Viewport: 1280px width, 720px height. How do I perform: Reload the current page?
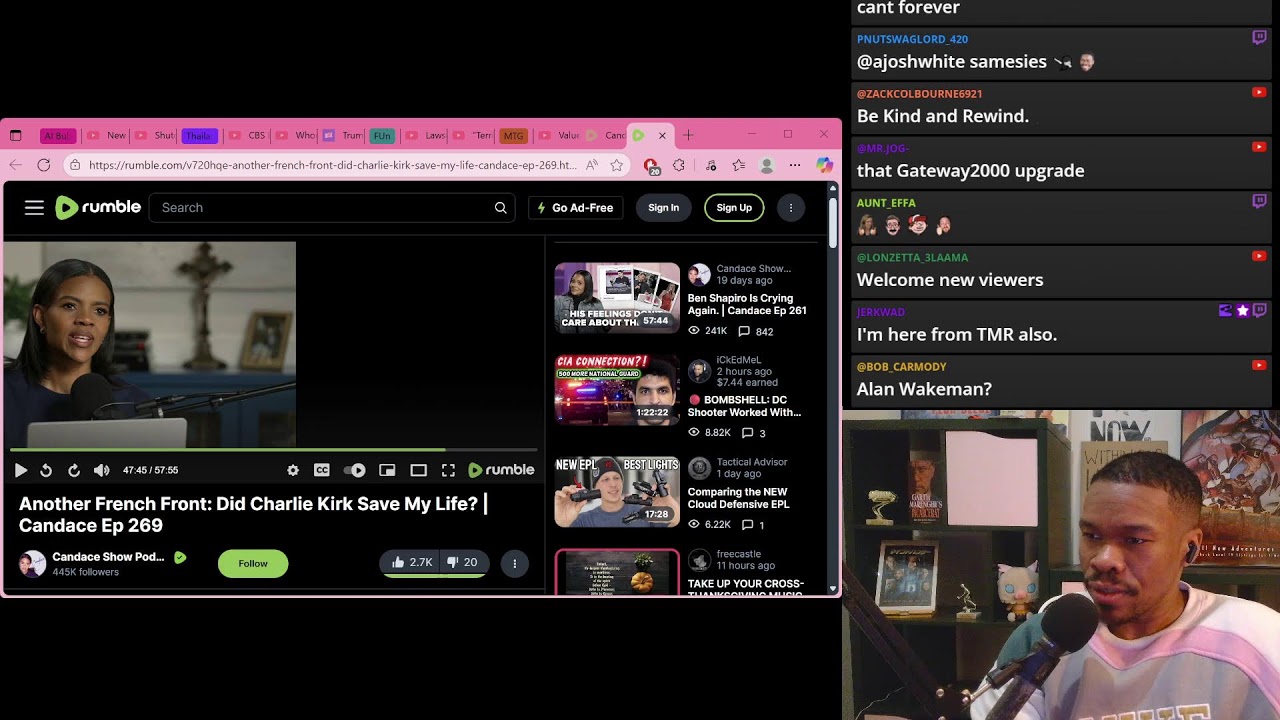[44, 165]
